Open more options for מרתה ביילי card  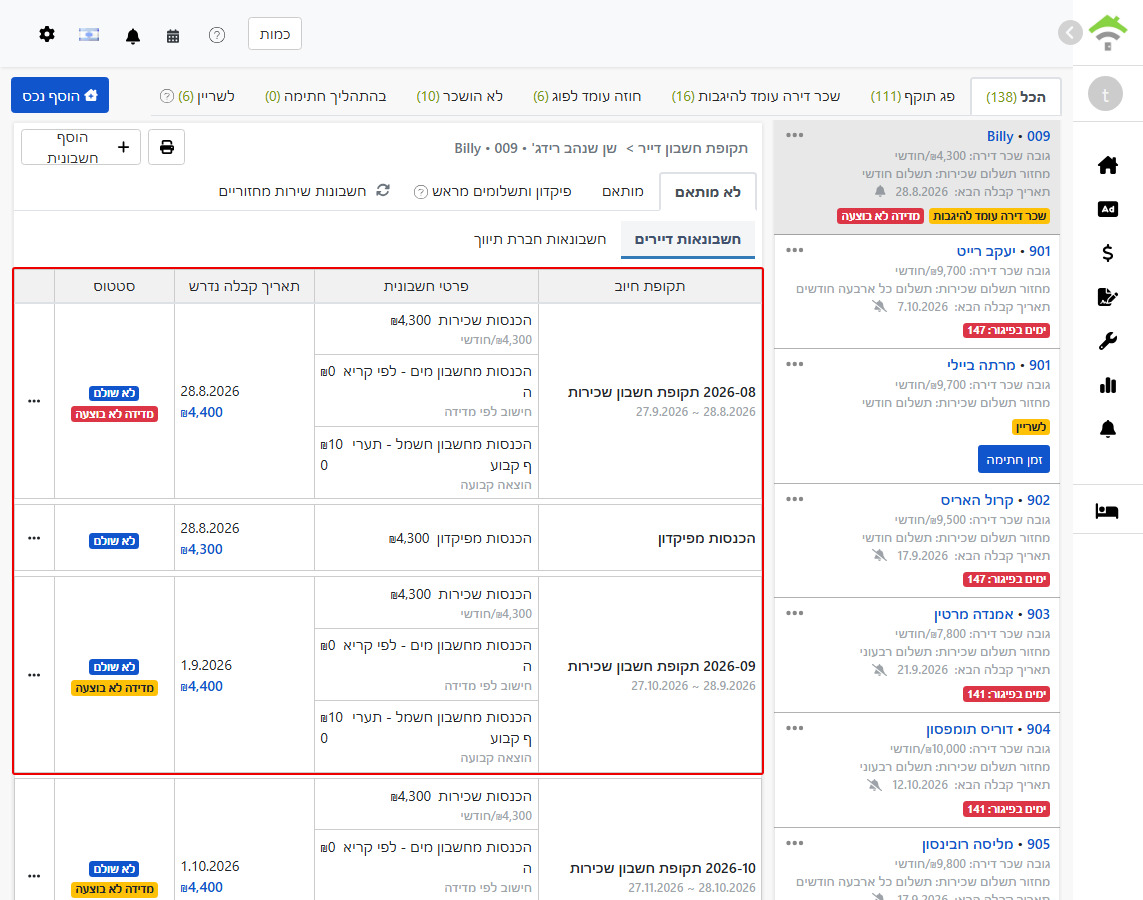click(795, 364)
